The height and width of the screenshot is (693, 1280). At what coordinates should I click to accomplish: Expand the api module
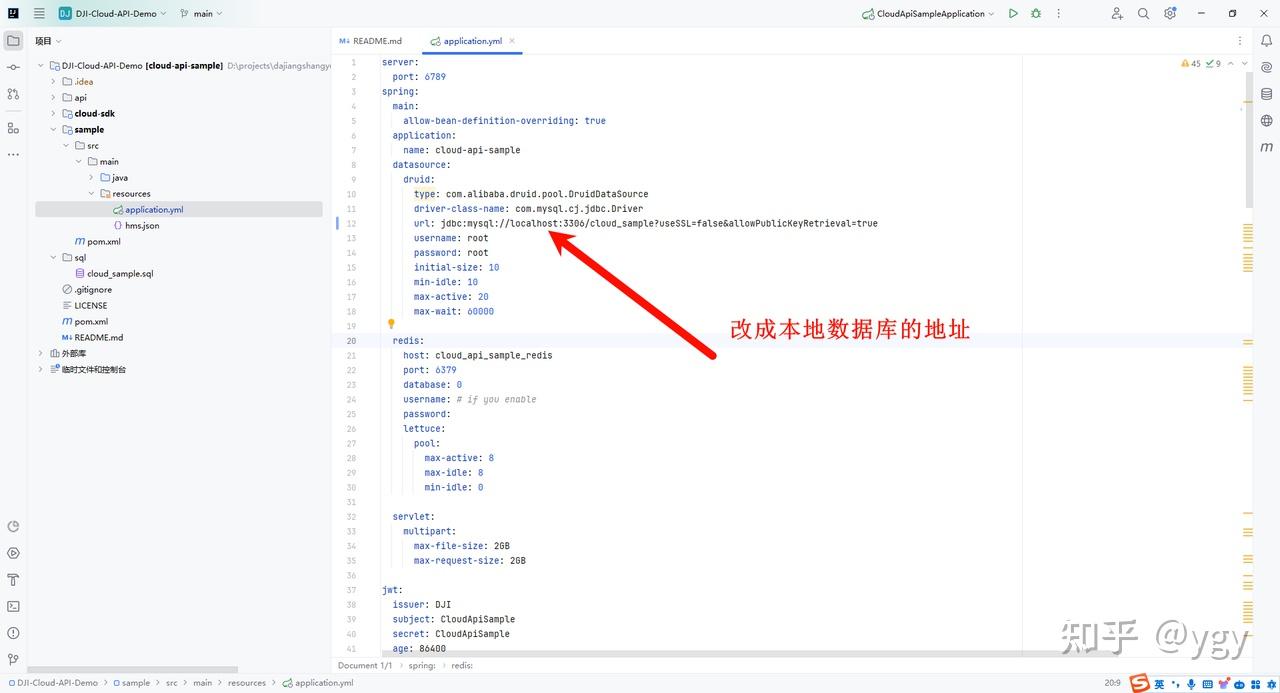[54, 98]
